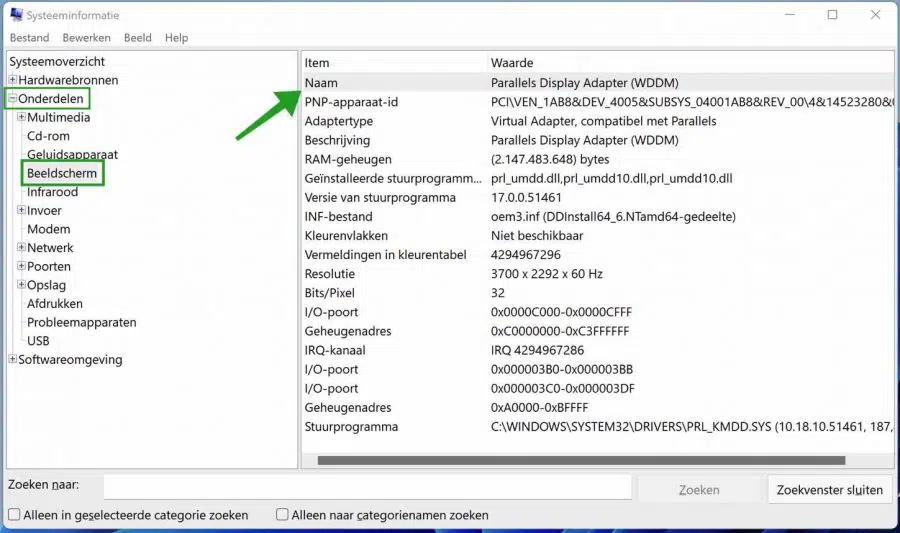Open the Bestand menu

tap(29, 38)
